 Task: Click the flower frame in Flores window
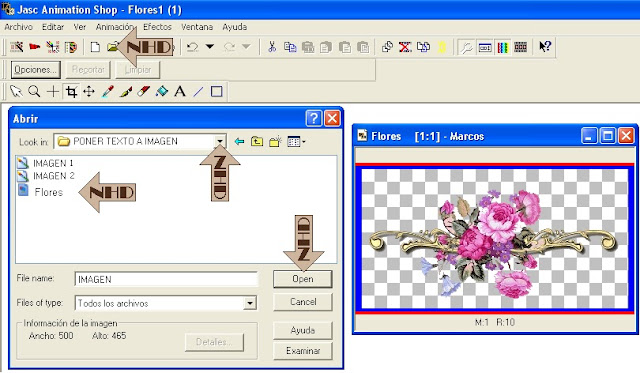tap(494, 239)
